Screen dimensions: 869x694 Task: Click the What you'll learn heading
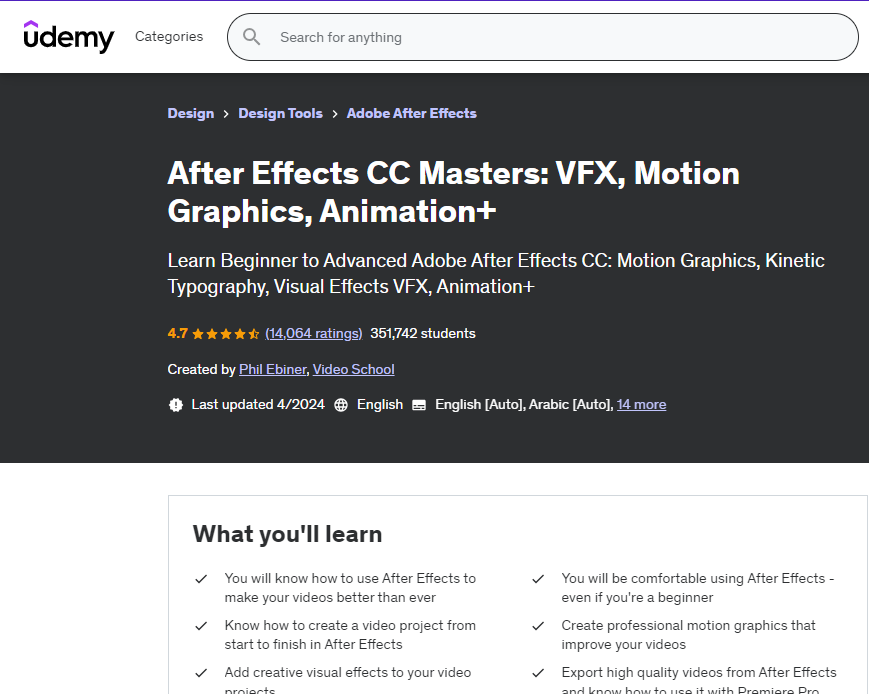[x=287, y=534]
